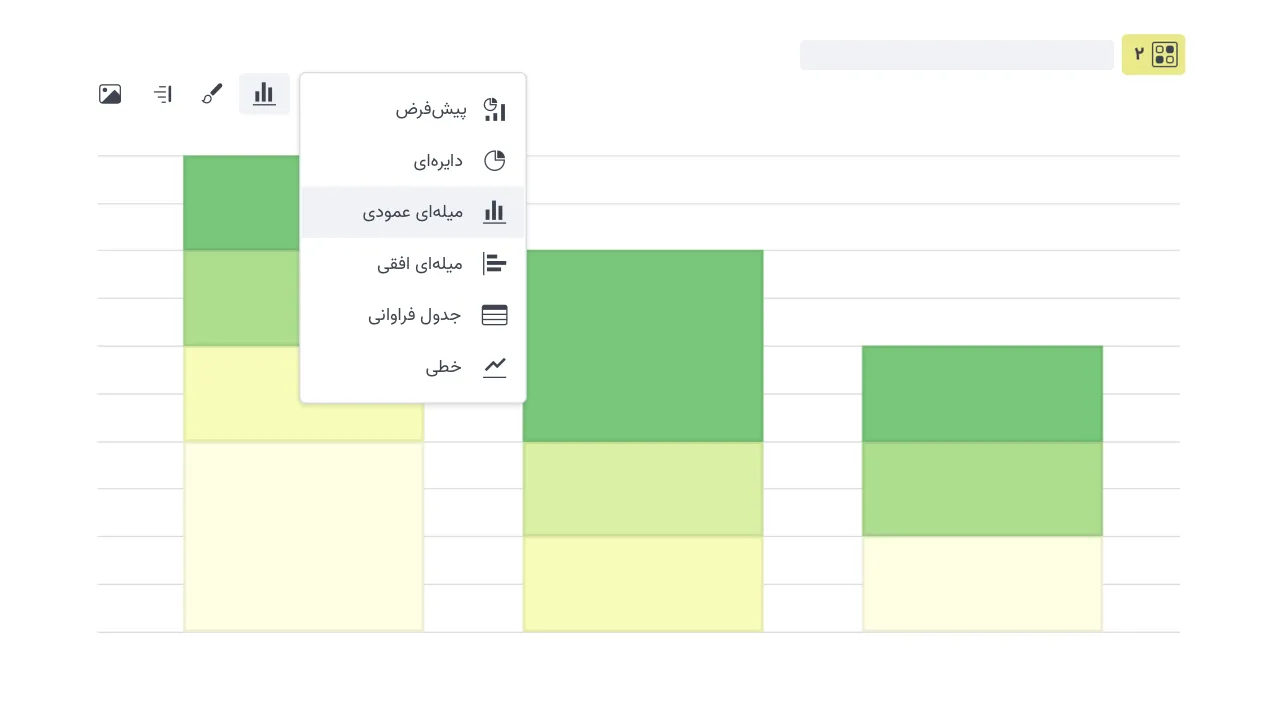Screen dimensions: 1280x720
Task: Click the bar chart type toolbar icon
Action: pos(264,94)
